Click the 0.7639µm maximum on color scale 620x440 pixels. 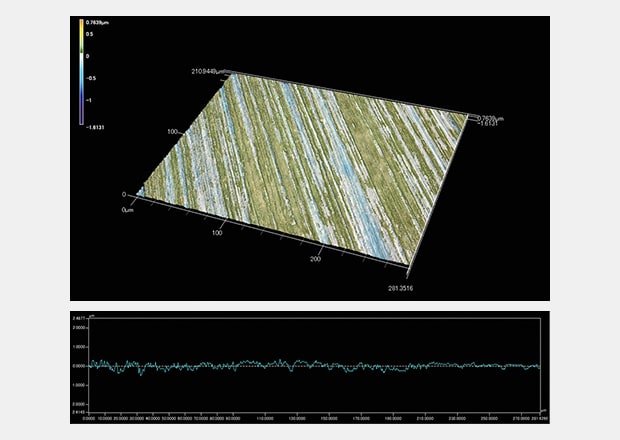[x=98, y=21]
